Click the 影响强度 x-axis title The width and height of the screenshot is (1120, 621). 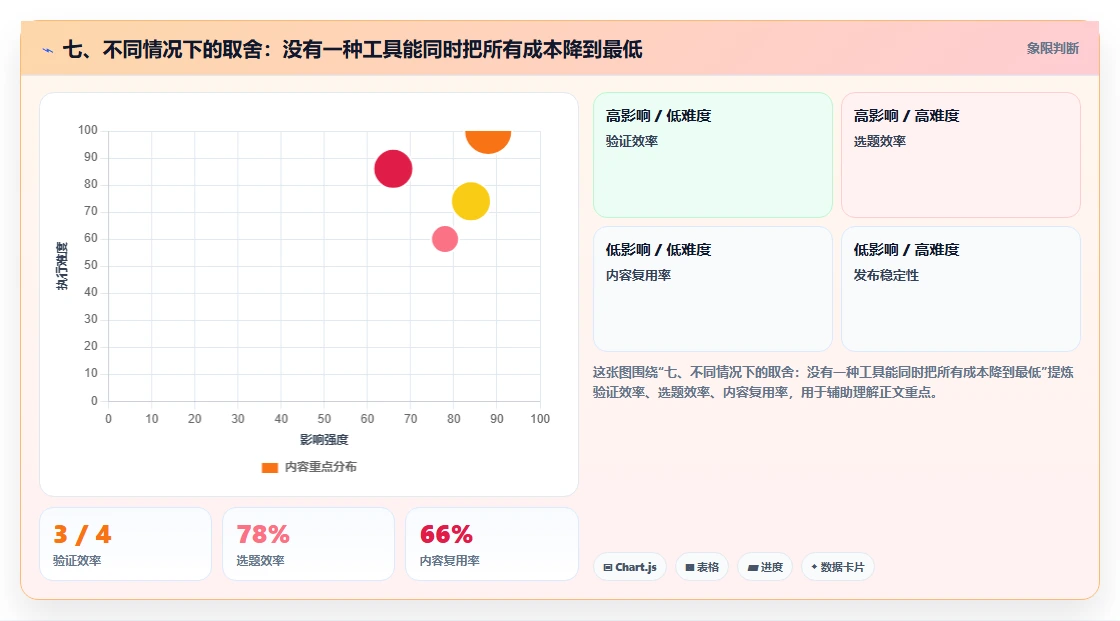[324, 439]
